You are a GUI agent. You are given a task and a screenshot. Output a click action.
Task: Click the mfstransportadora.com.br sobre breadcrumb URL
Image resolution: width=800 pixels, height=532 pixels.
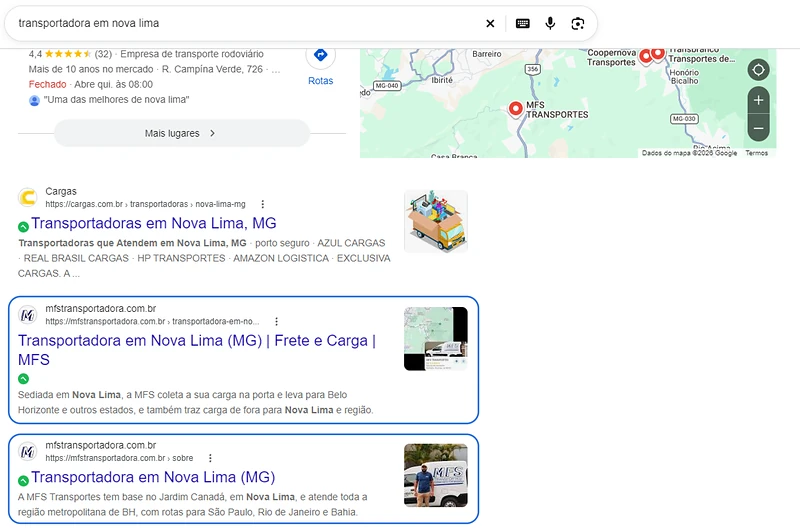[x=119, y=458]
